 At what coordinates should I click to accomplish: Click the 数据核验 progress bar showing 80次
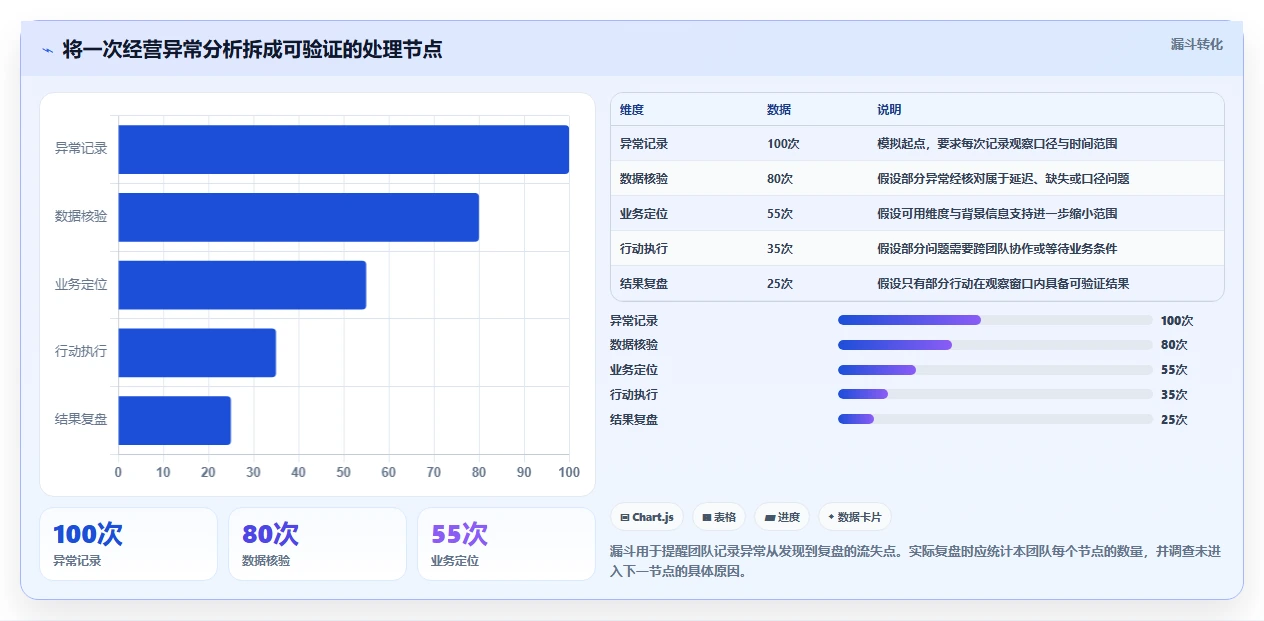point(995,345)
